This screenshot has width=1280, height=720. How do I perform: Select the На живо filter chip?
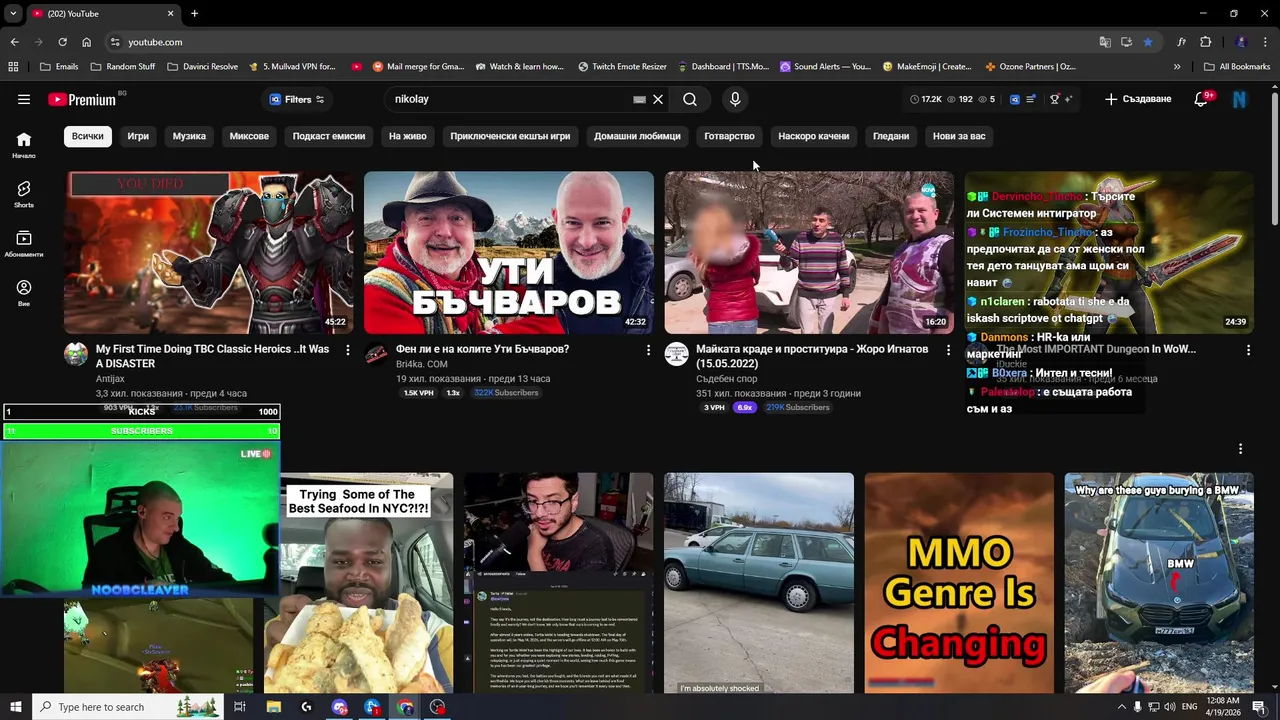[408, 136]
